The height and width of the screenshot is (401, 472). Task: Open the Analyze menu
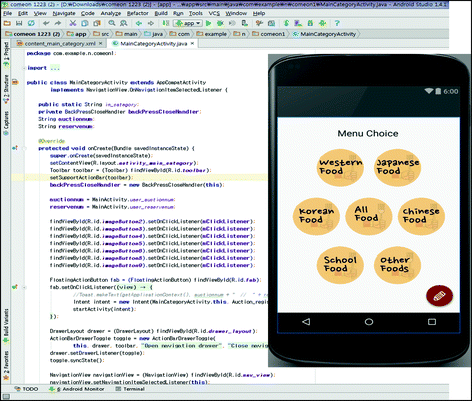(111, 13)
